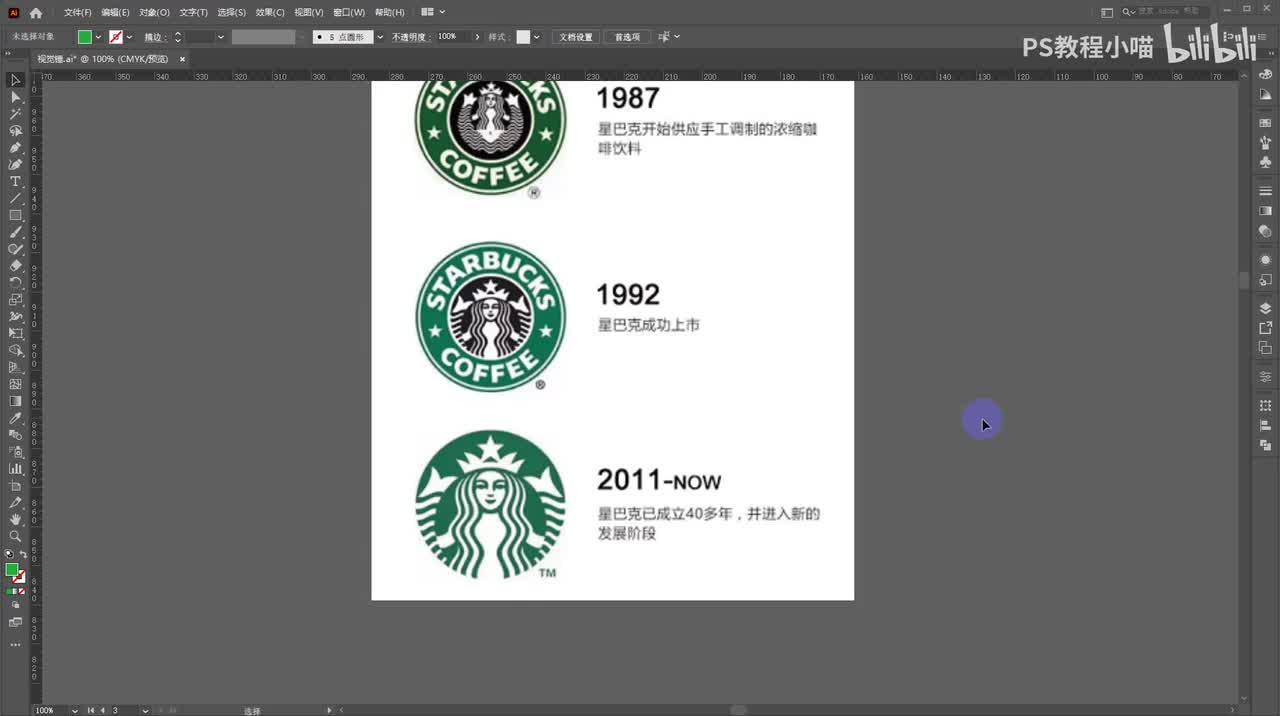
Task: Go to first artboard button
Action: (90, 710)
